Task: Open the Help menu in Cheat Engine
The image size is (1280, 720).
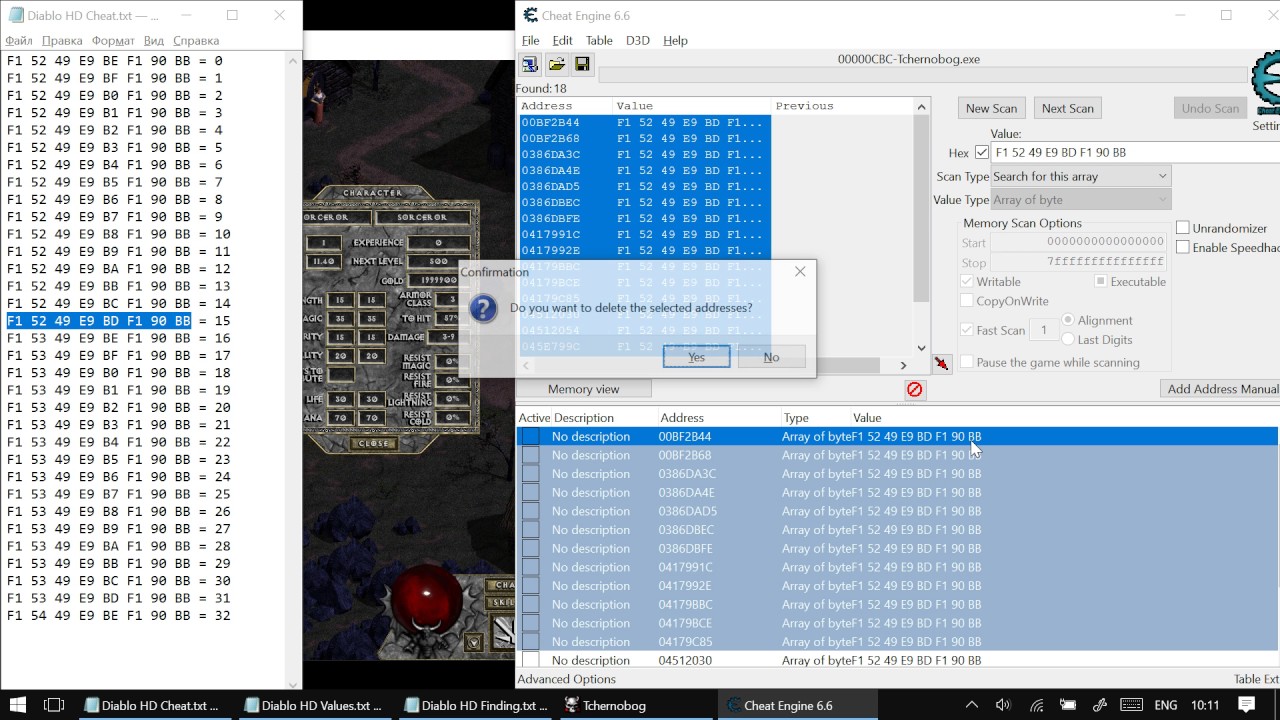Action: 675,40
